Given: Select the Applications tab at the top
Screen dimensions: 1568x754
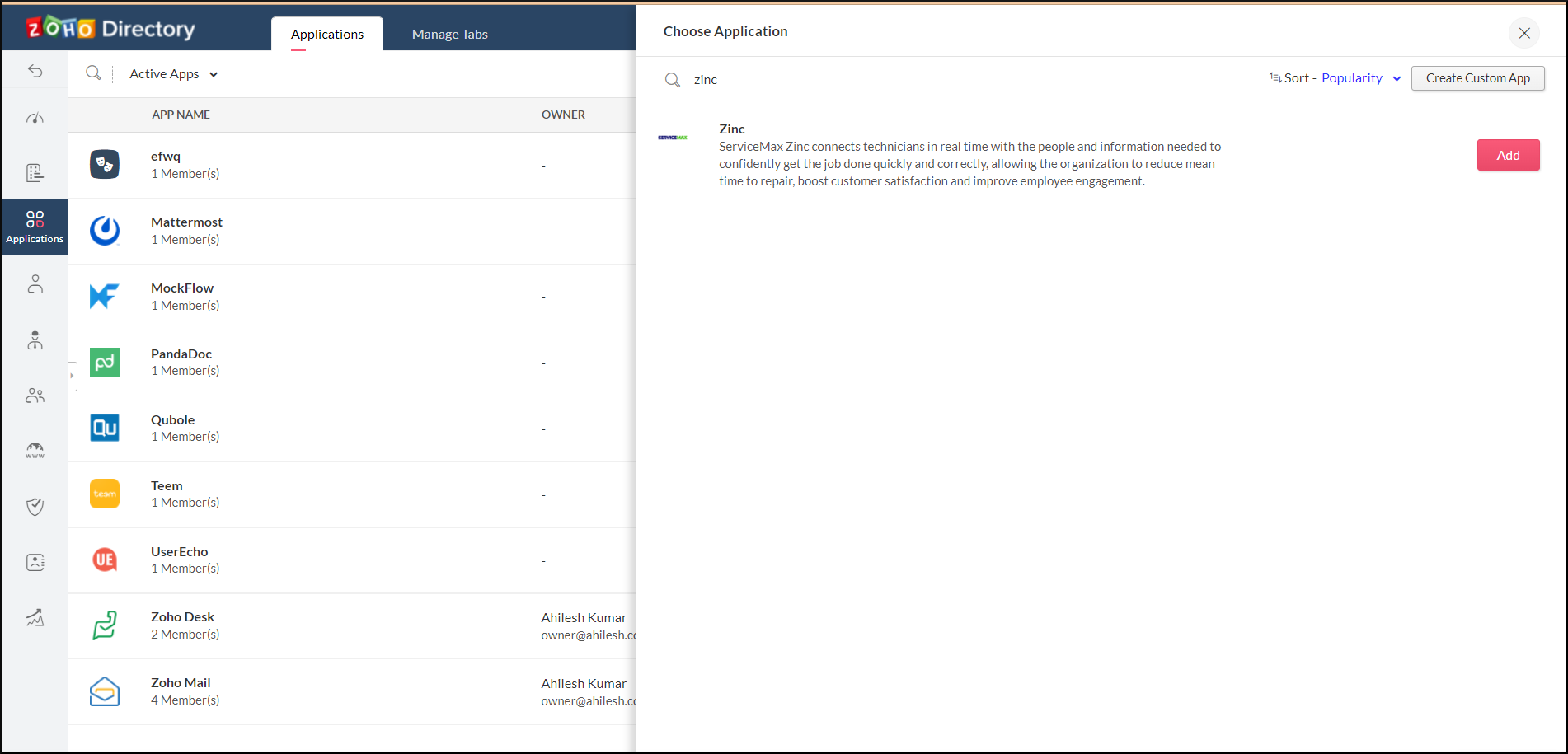Looking at the screenshot, I should point(326,34).
